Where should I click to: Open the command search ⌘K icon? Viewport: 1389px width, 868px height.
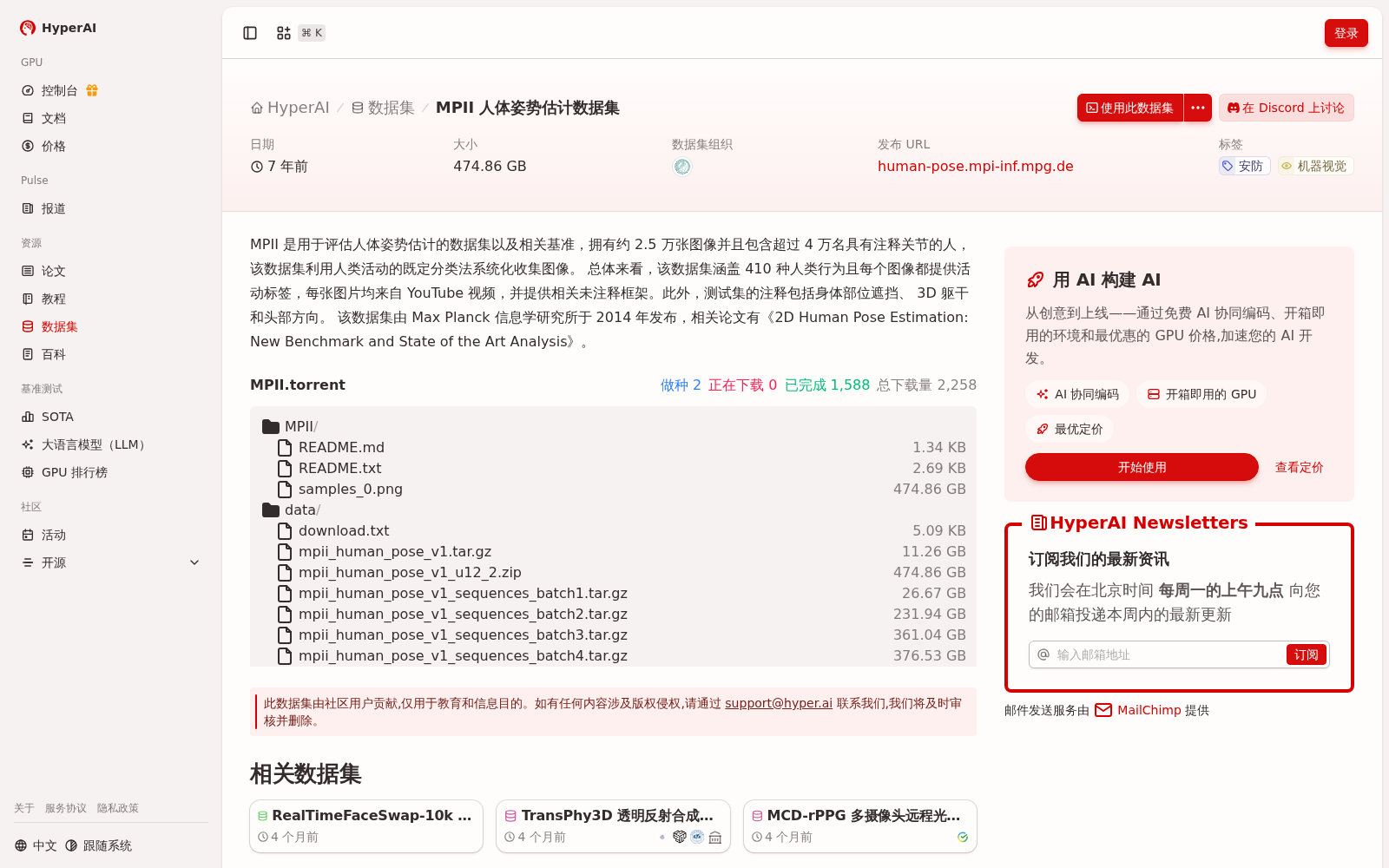pos(284,33)
